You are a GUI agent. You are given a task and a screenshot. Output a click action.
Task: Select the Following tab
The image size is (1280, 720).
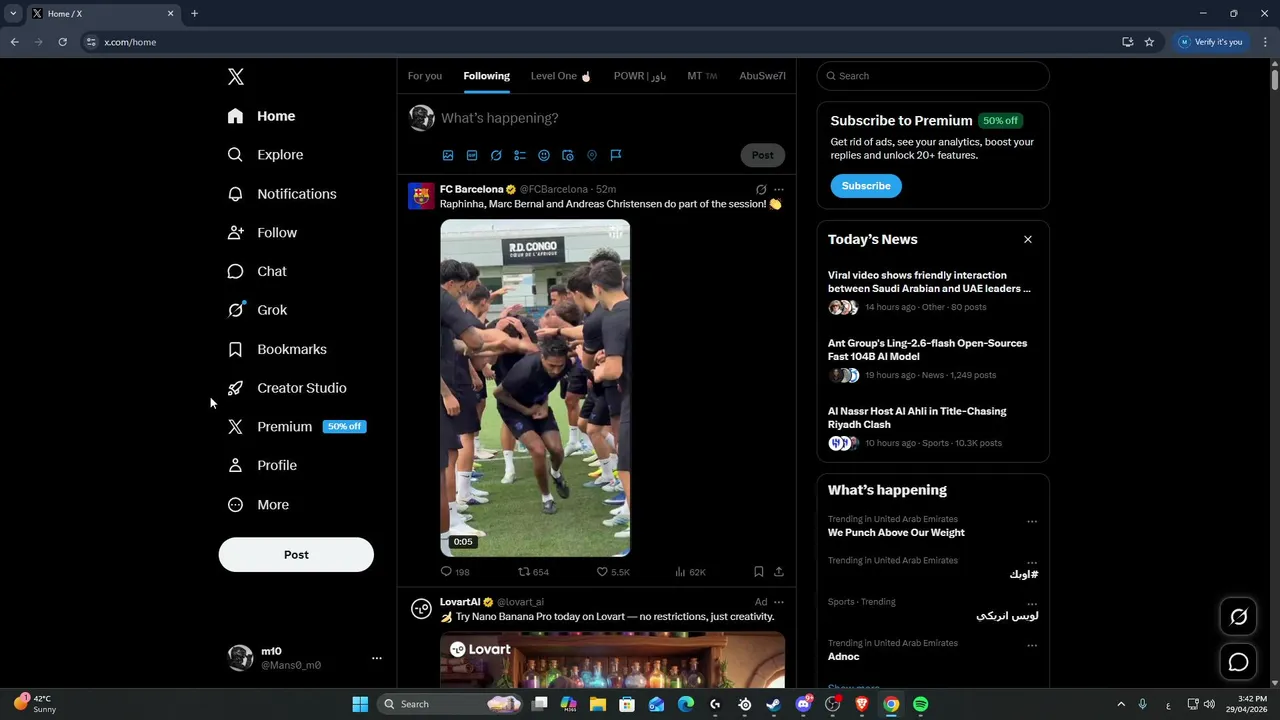pyautogui.click(x=487, y=76)
